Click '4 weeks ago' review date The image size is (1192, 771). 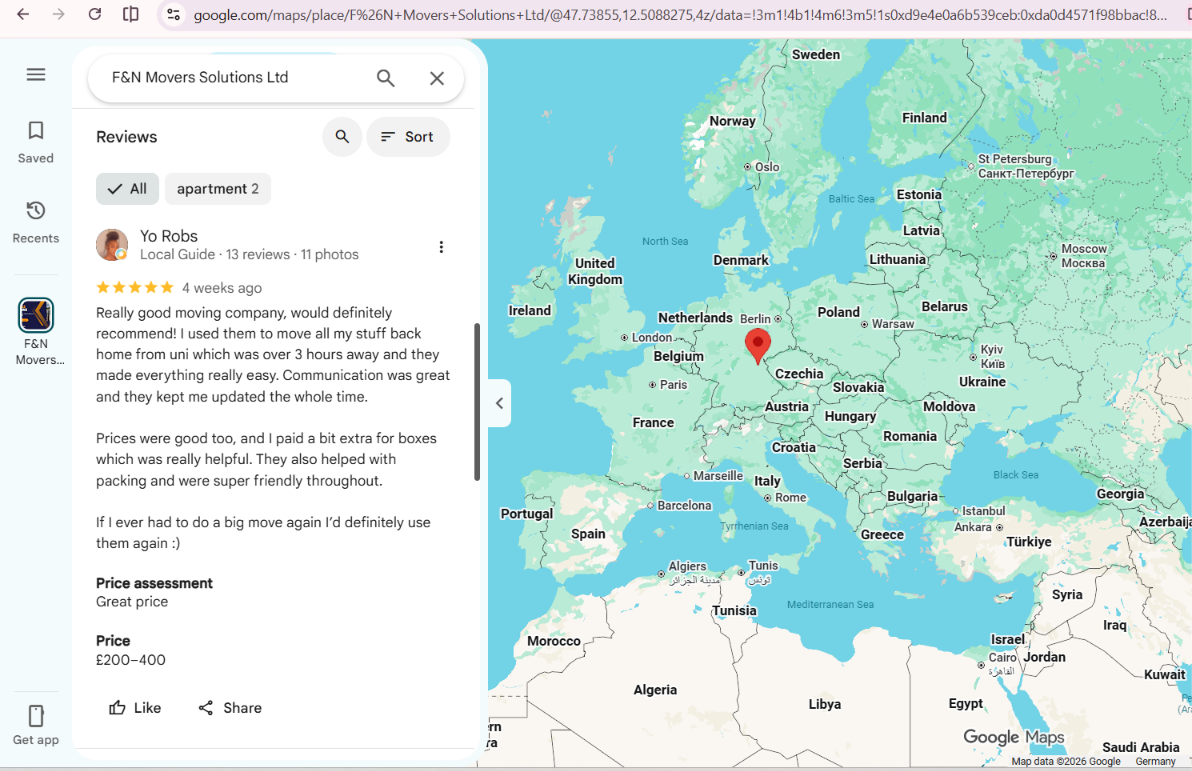[222, 288]
